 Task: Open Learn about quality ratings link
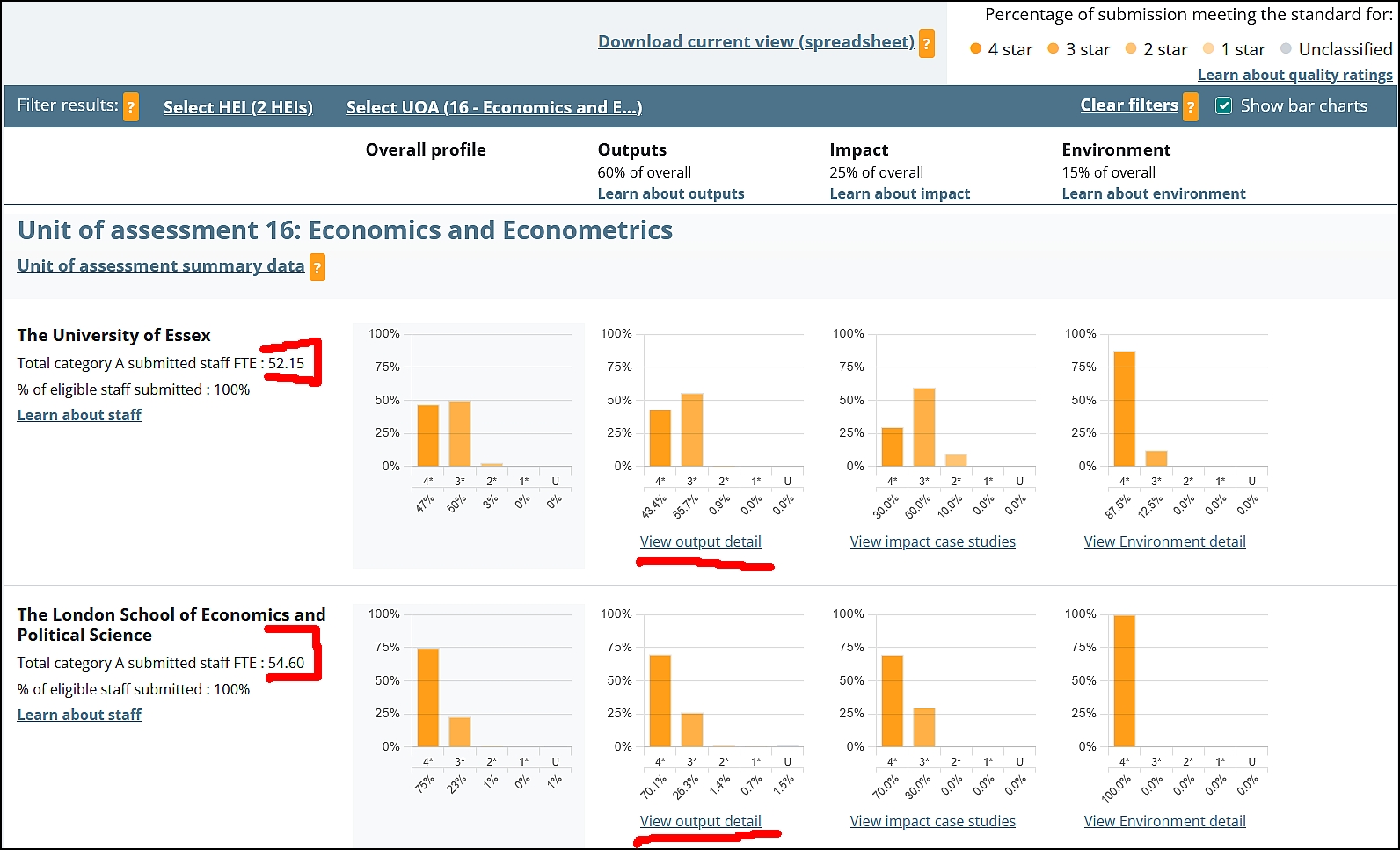point(1294,76)
